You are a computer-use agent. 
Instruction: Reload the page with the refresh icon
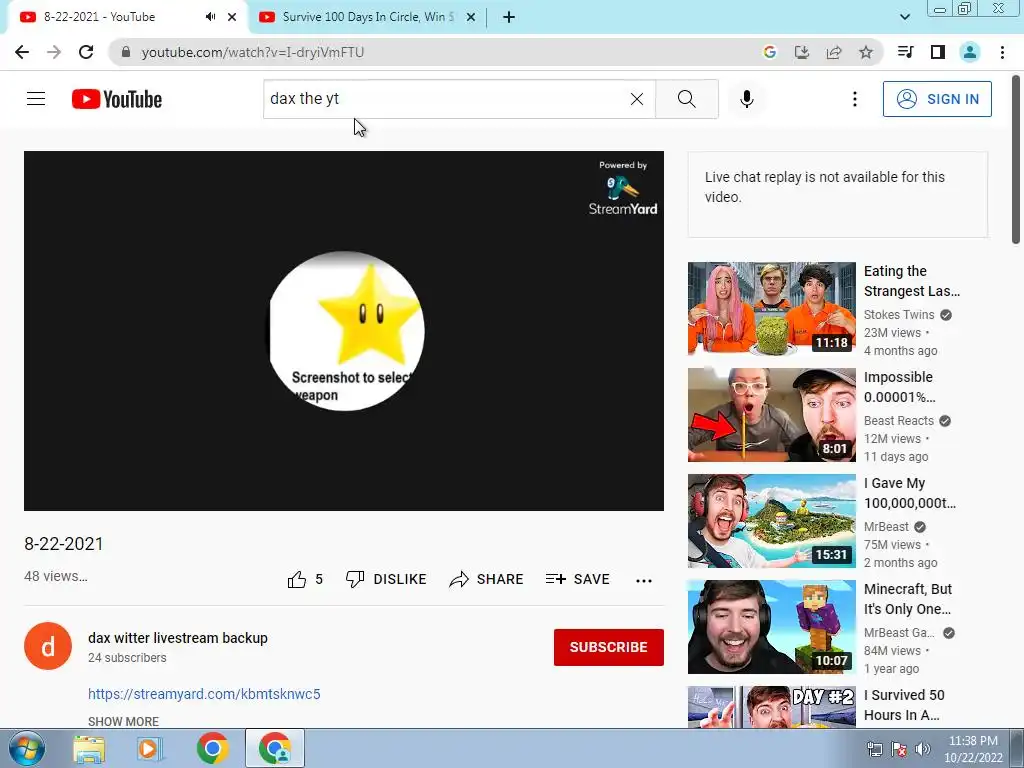pyautogui.click(x=86, y=52)
